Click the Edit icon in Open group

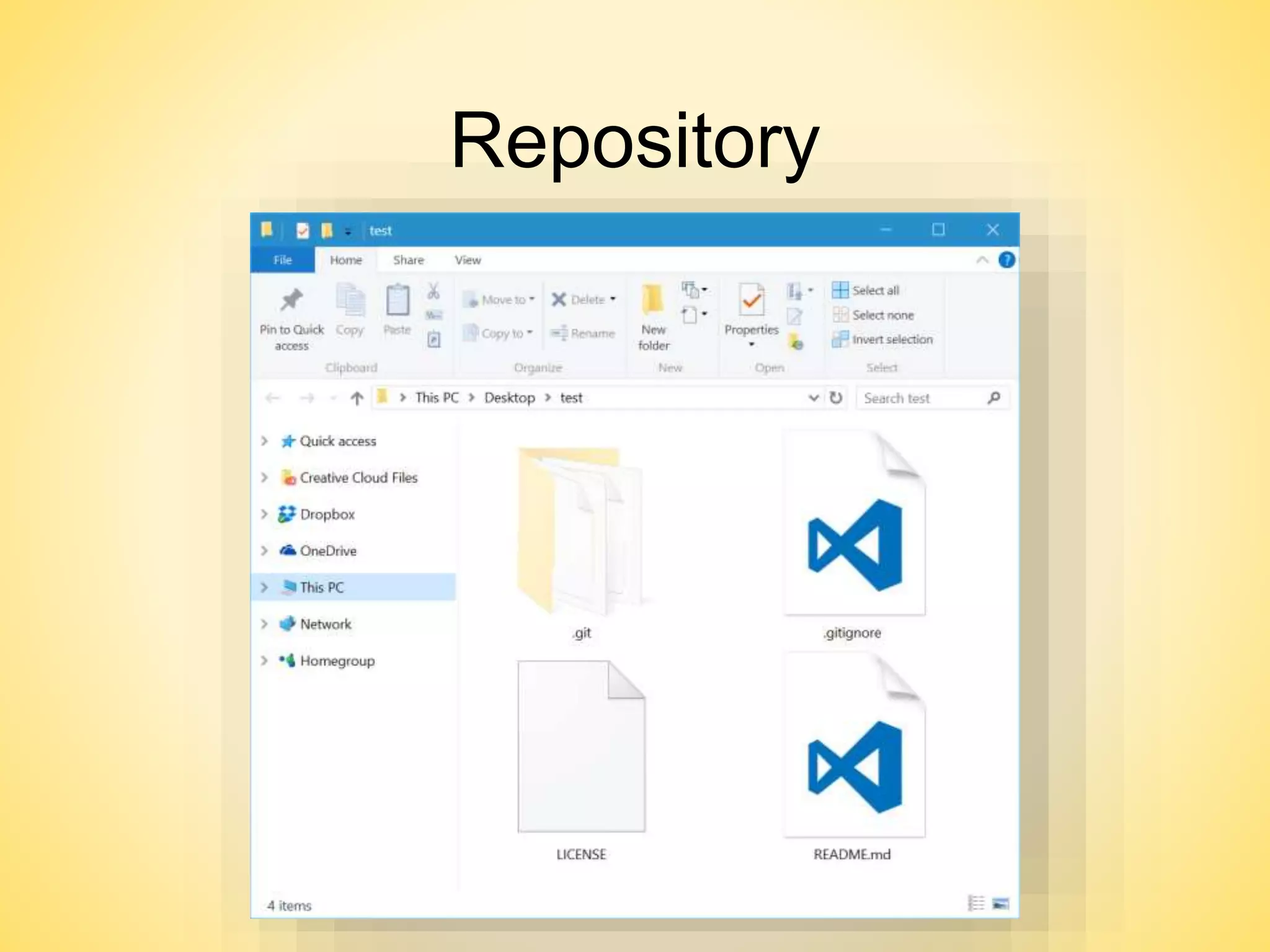(794, 317)
